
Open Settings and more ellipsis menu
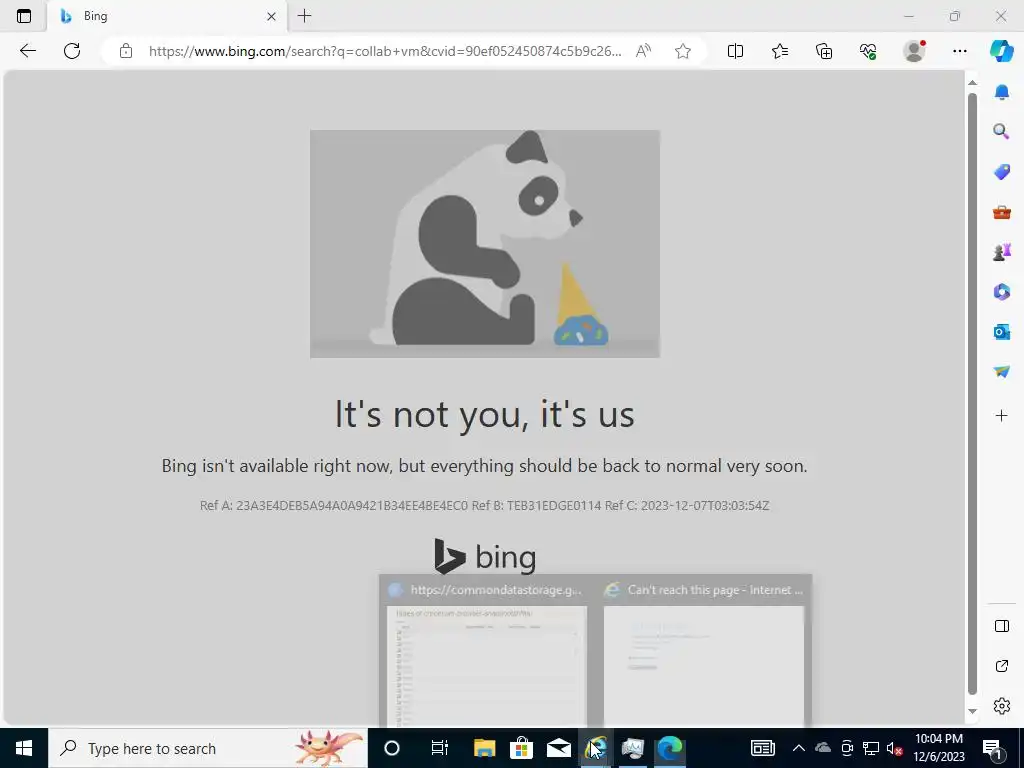(x=959, y=51)
